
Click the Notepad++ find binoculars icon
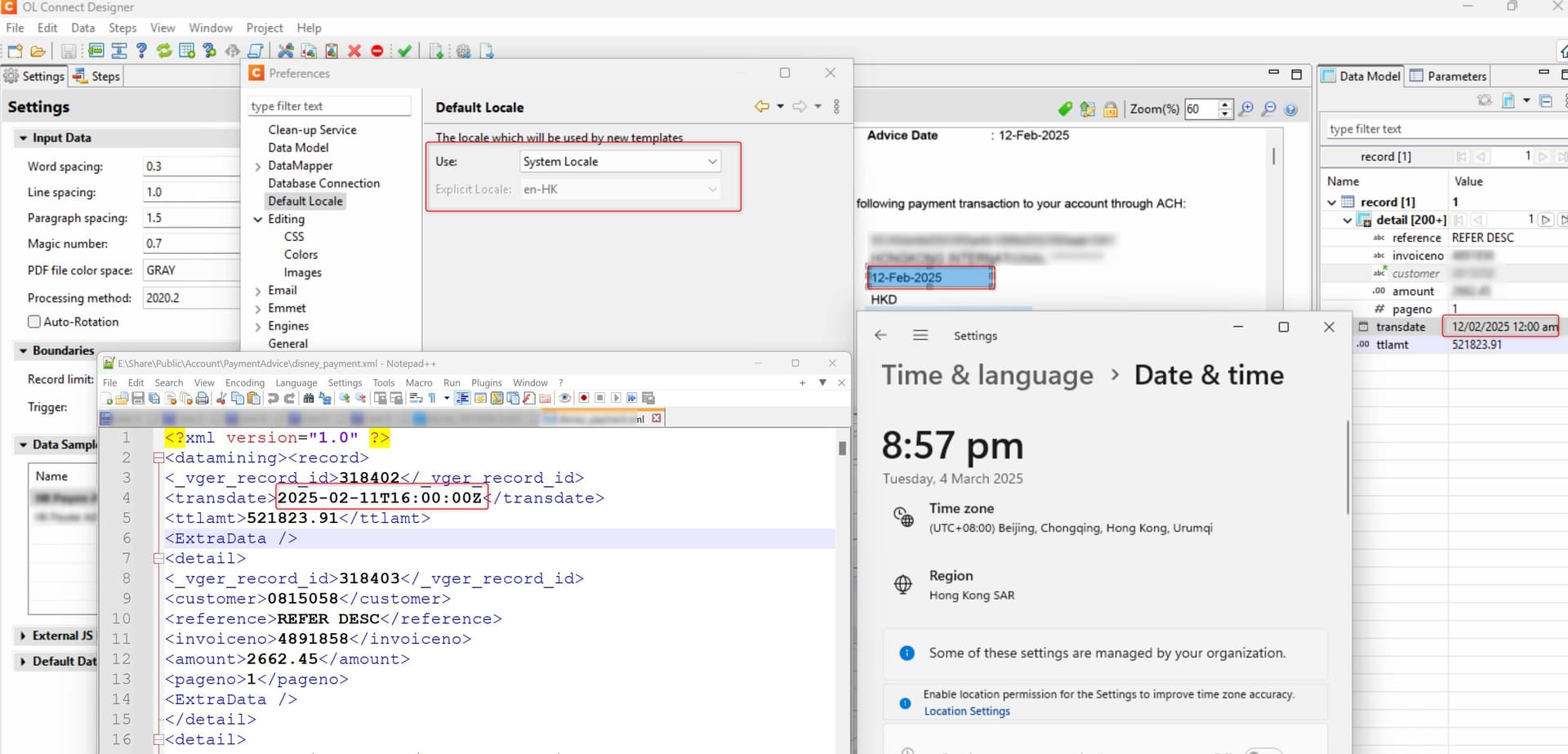pyautogui.click(x=309, y=398)
